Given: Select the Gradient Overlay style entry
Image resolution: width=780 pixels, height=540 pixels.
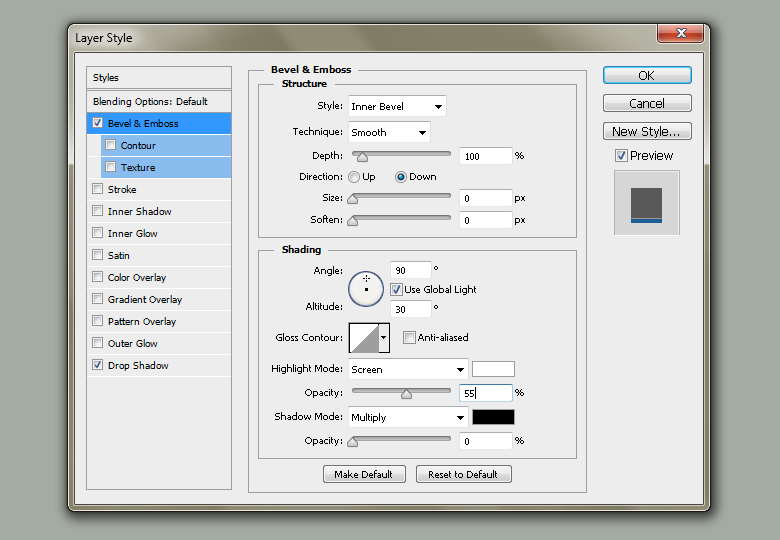Looking at the screenshot, I should pyautogui.click(x=145, y=300).
